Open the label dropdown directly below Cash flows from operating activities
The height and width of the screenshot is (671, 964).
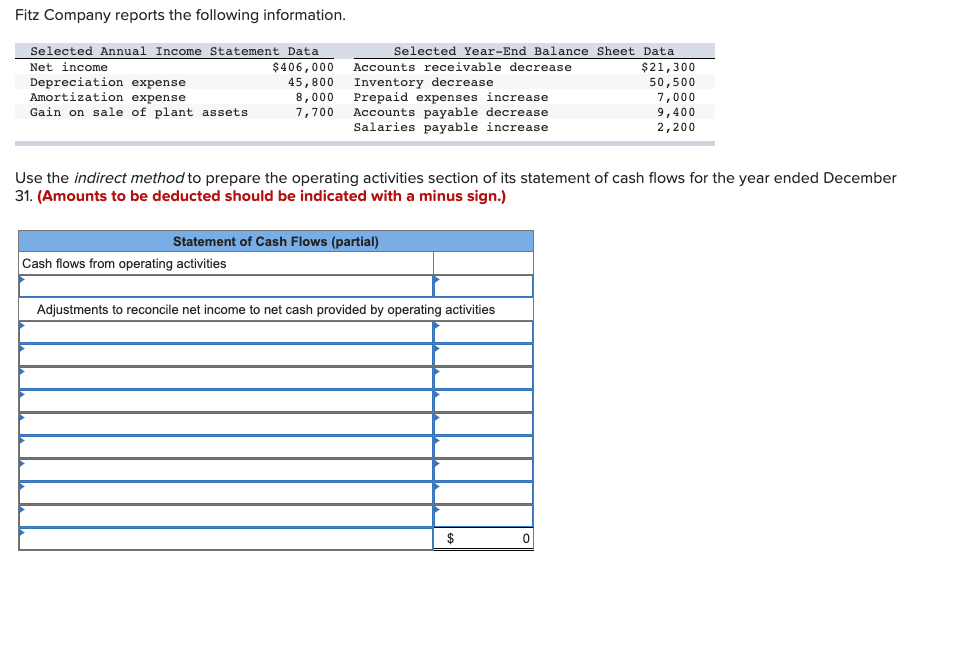[x=226, y=286]
